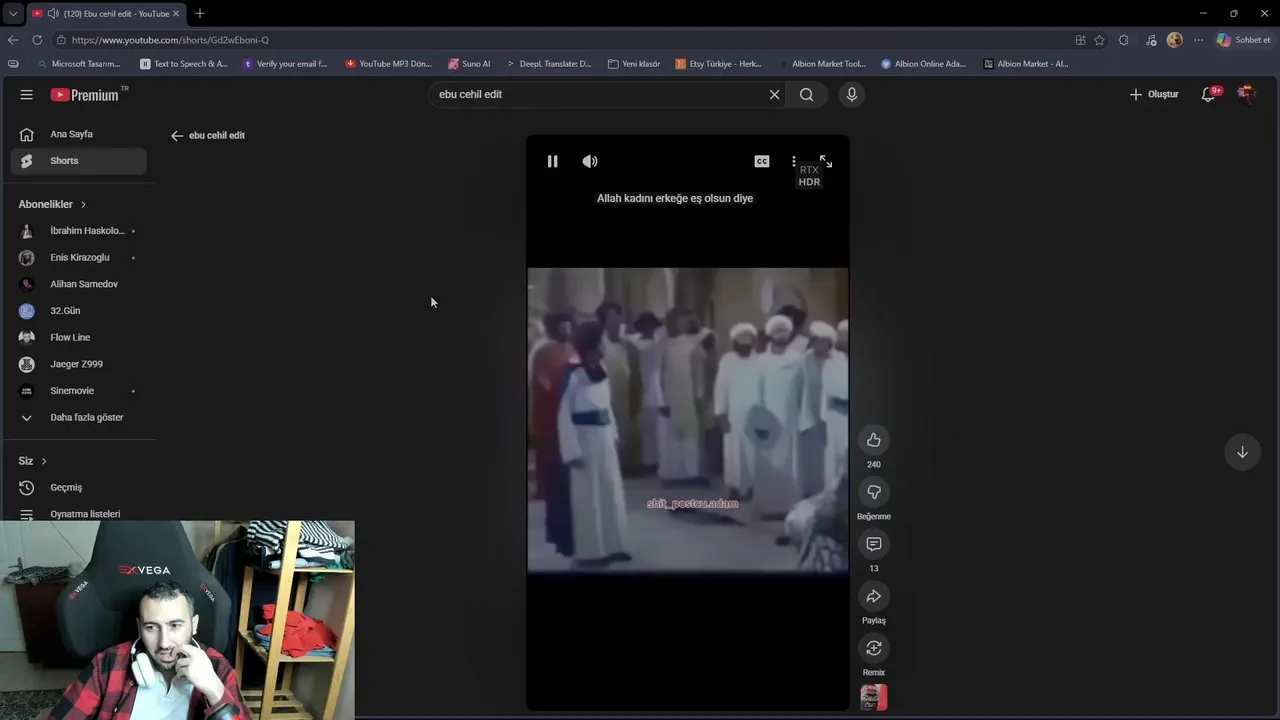Open the comments panel with 13 comments

(x=874, y=544)
